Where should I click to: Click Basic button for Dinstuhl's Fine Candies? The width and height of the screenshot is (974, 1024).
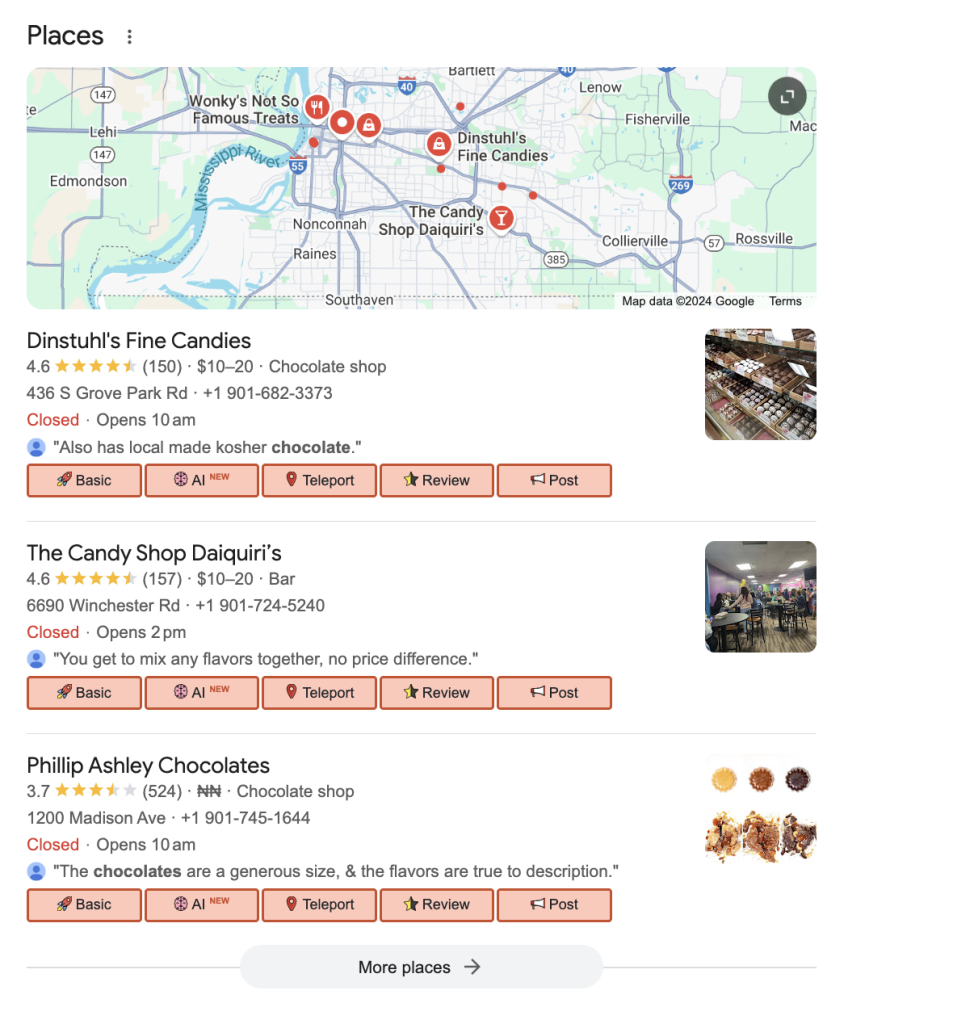coord(84,480)
